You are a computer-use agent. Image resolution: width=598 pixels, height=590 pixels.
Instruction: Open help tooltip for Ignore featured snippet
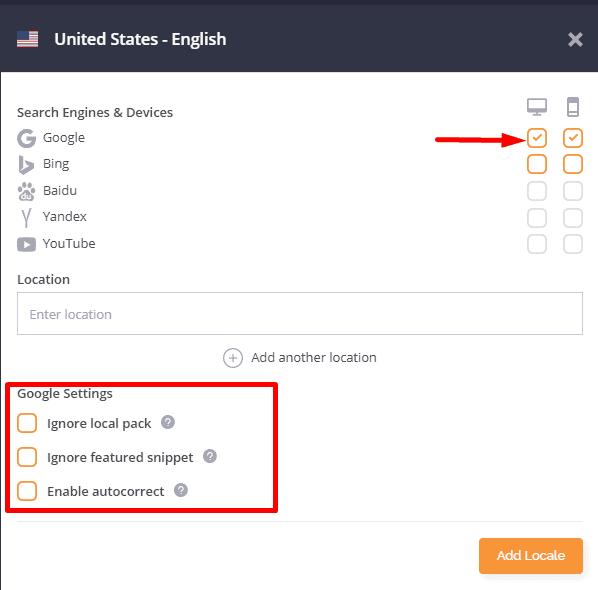pyautogui.click(x=210, y=456)
